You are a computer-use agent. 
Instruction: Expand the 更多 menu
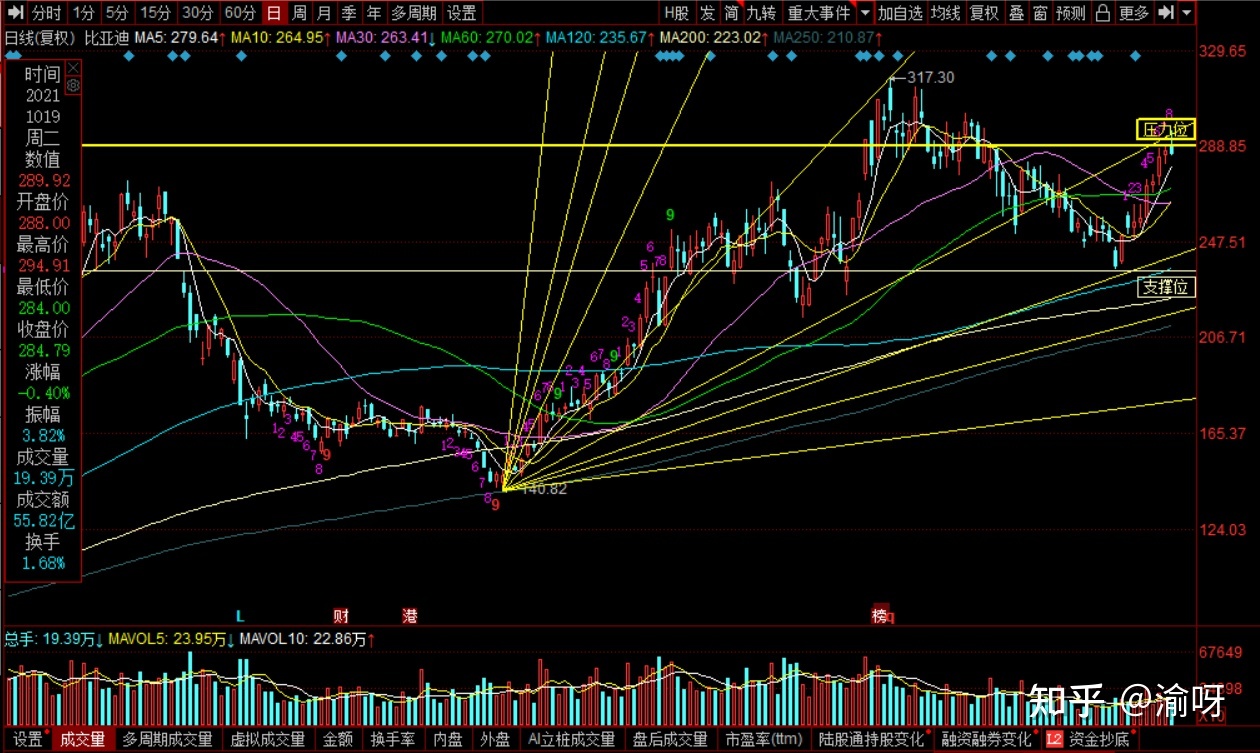coord(1134,13)
